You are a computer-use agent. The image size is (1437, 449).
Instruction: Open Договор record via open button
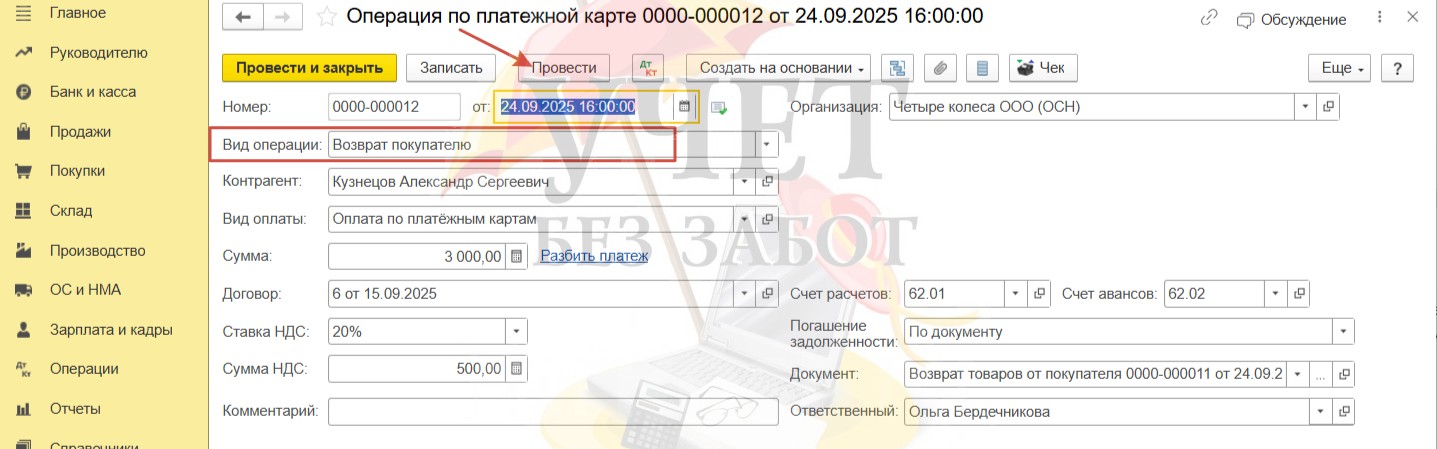[x=768, y=294]
